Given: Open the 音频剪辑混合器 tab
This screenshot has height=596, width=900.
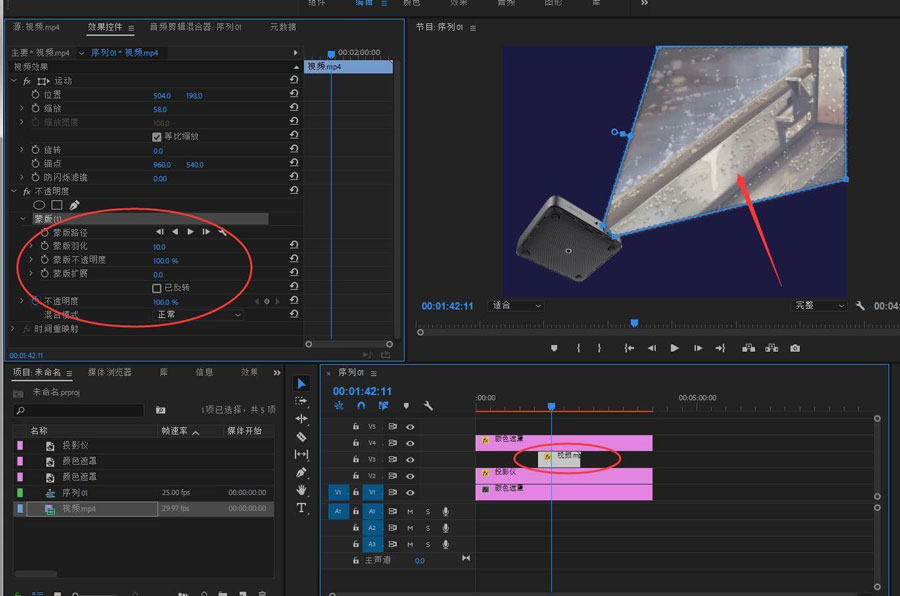Looking at the screenshot, I should [196, 27].
